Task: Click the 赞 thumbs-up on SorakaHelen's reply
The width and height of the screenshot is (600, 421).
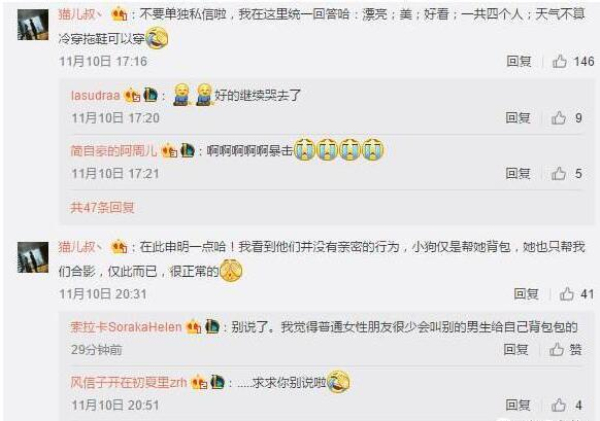Action: tap(566, 349)
